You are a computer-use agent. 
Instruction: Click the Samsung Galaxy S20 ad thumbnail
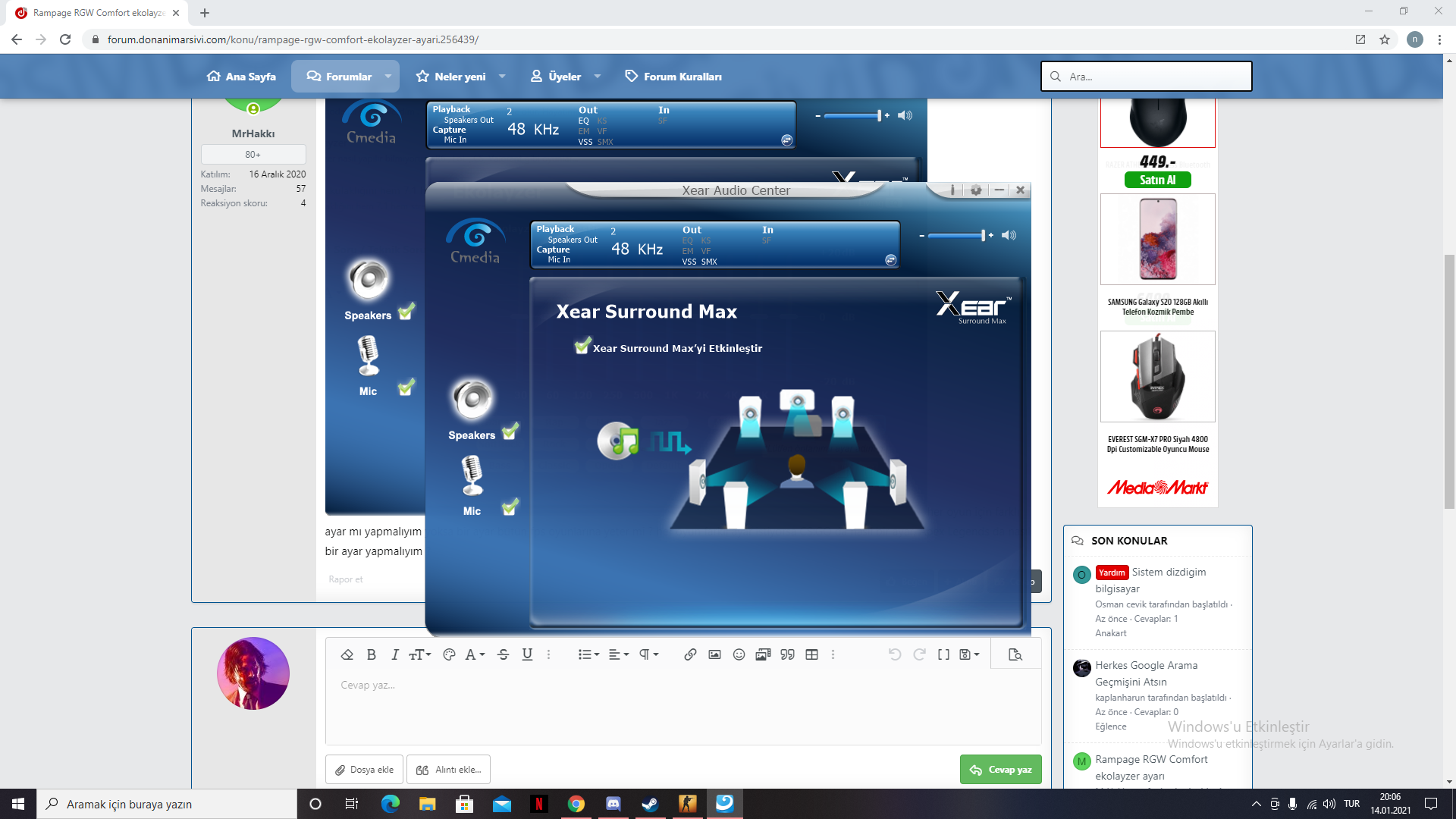1158,240
